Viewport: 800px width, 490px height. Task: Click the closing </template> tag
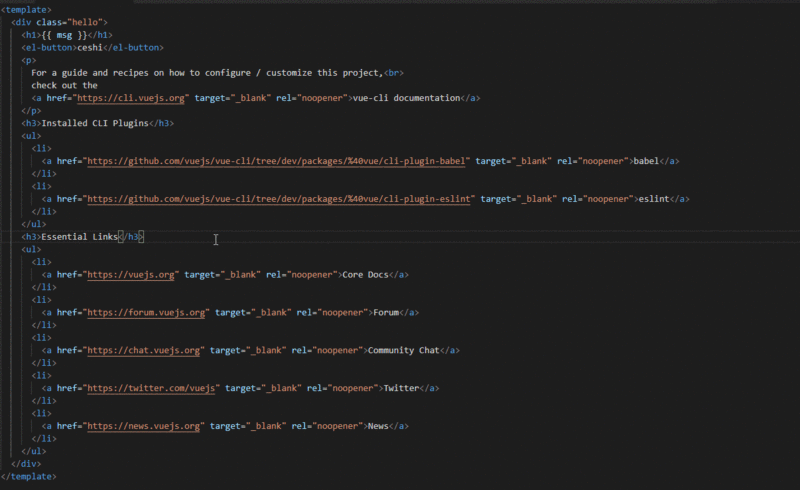[x=29, y=476]
